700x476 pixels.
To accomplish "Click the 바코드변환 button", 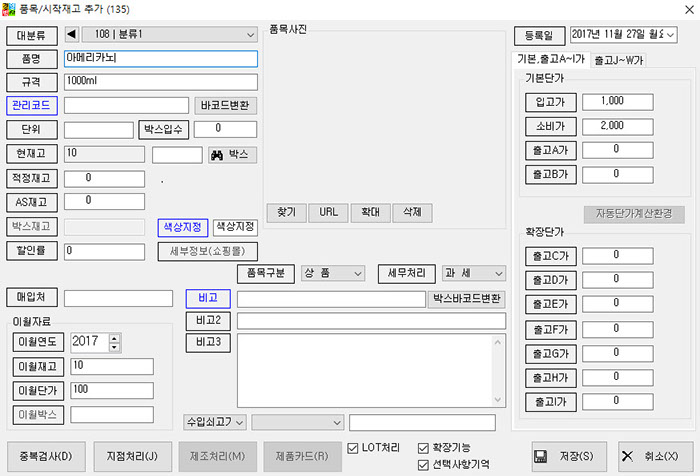I will click(x=225, y=105).
